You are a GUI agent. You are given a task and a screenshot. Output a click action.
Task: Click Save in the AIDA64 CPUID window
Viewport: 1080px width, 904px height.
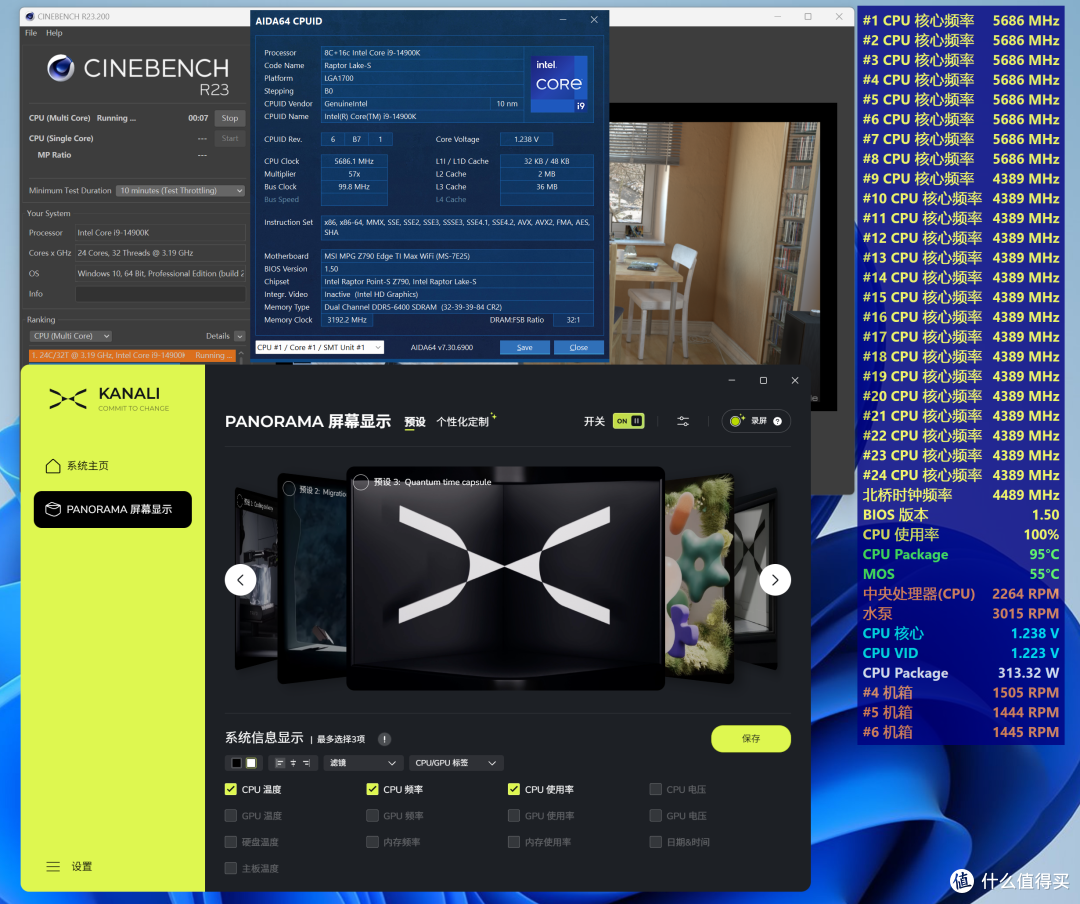point(524,347)
